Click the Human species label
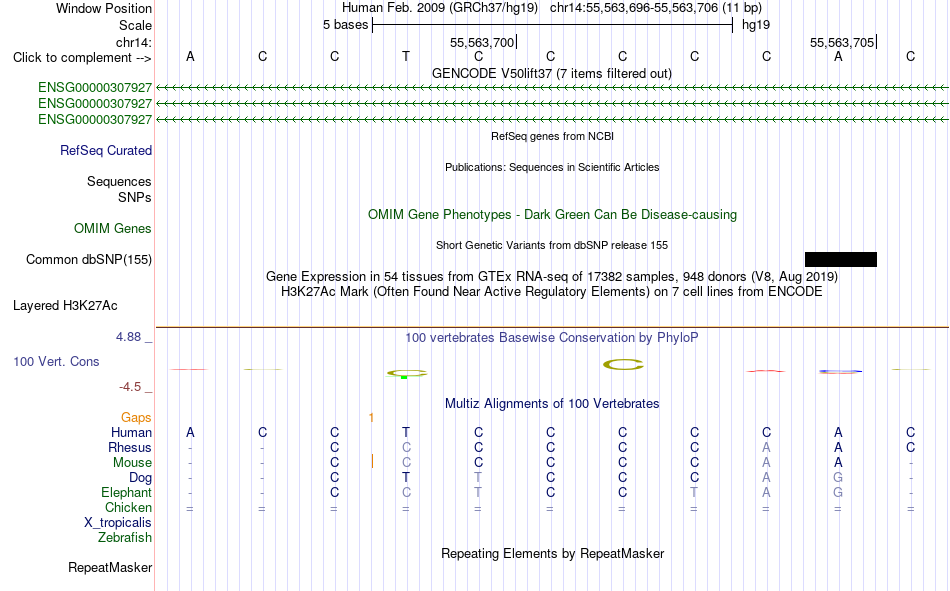 point(131,432)
